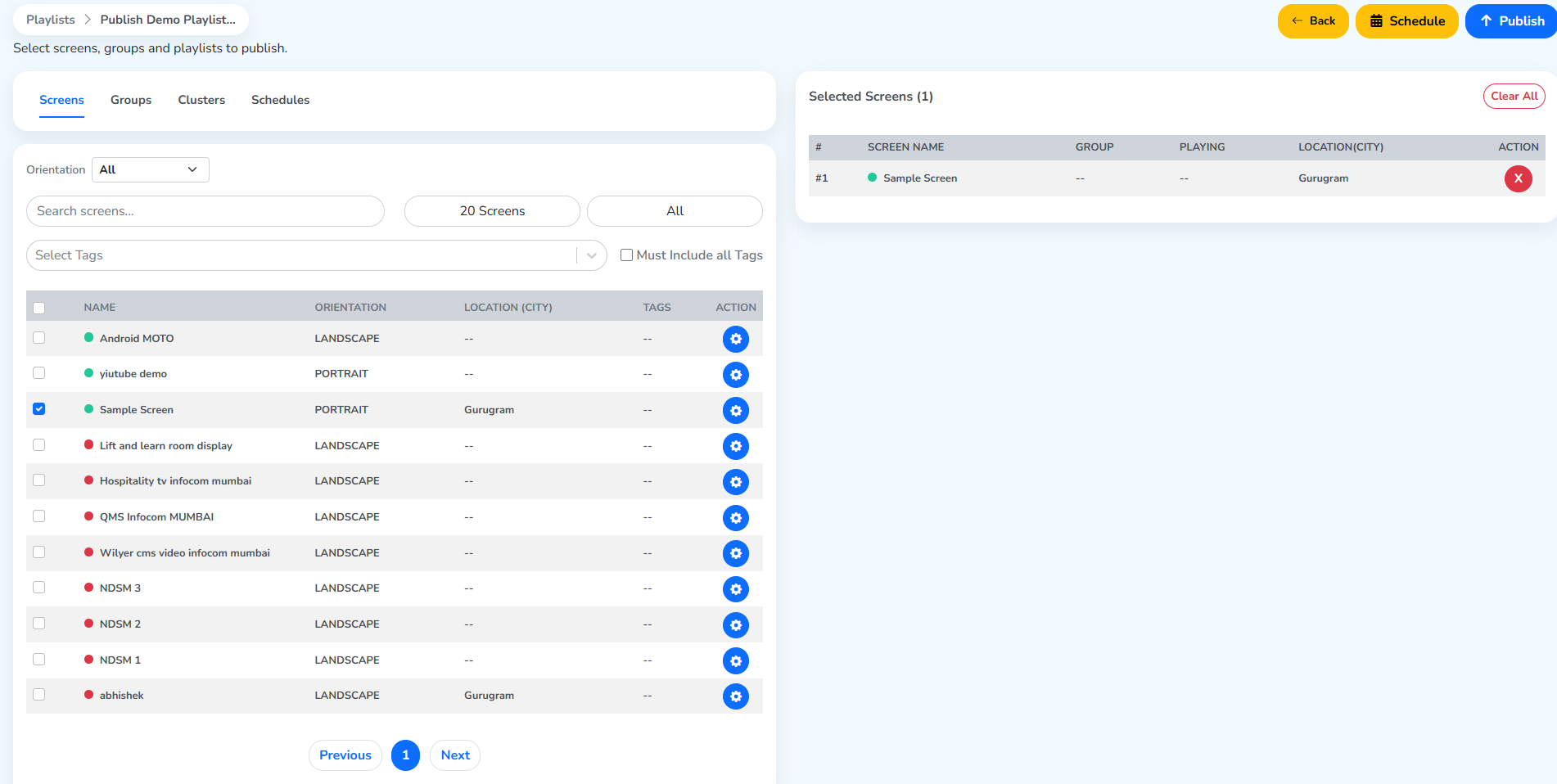Click Clear All selected screens
Screen dimensions: 1557x784
click(1514, 96)
